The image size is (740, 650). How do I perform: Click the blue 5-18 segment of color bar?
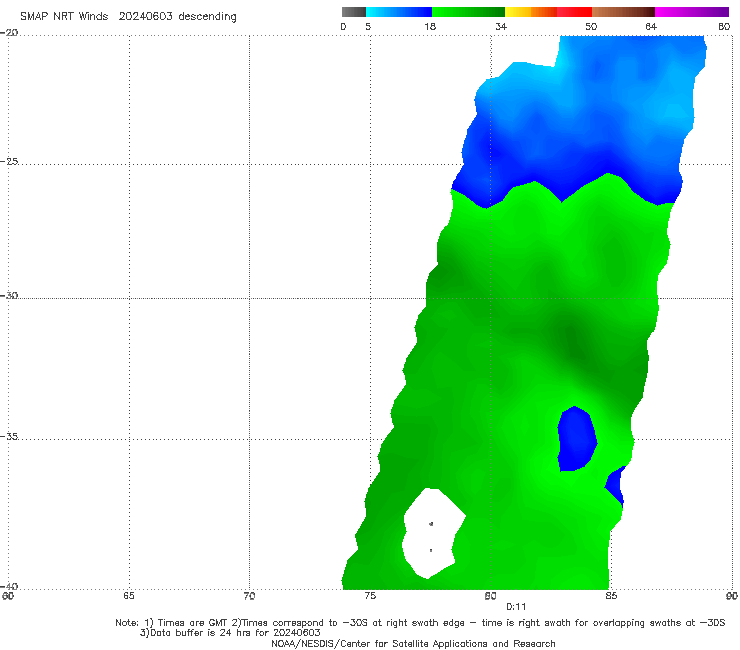tap(399, 12)
